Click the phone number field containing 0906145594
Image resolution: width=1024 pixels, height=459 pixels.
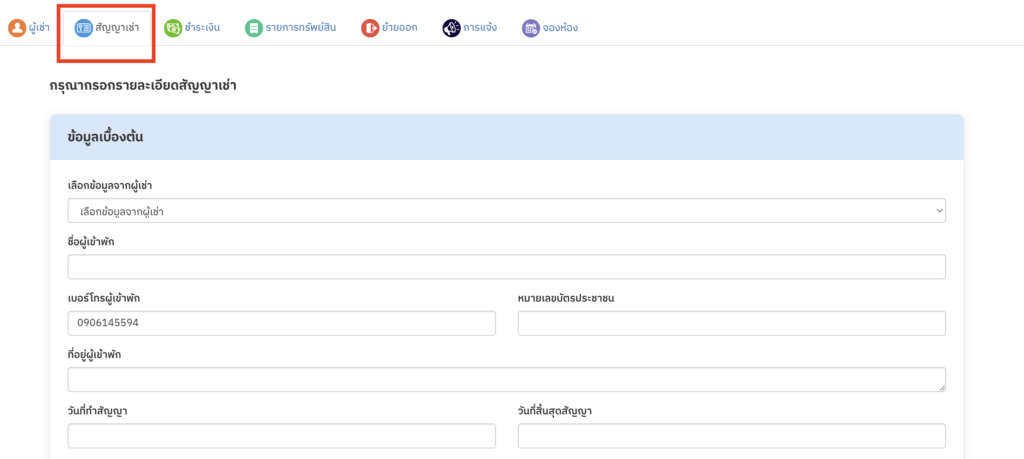281,323
